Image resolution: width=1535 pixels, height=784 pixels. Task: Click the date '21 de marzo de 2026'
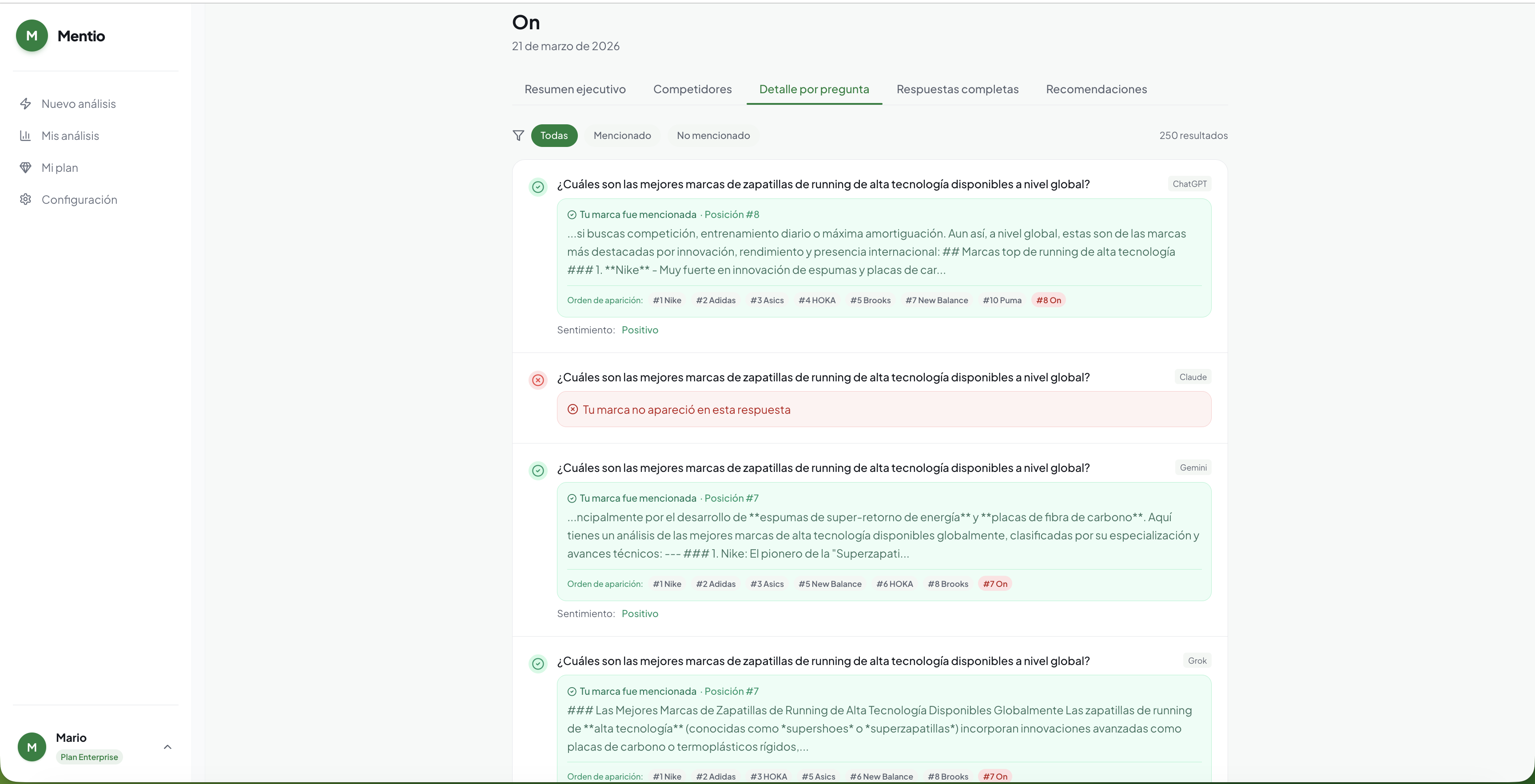pos(565,47)
